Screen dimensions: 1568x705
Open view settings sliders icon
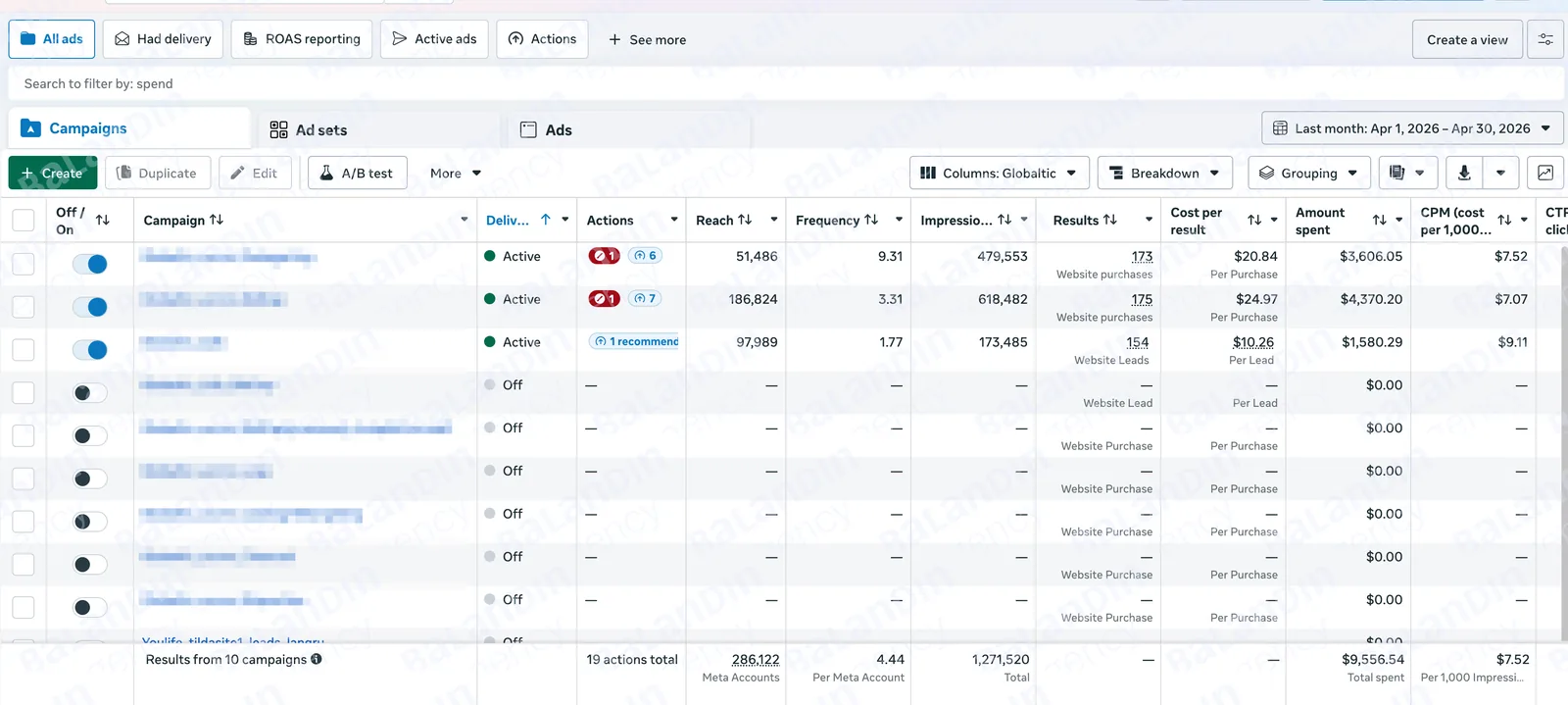pyautogui.click(x=1545, y=40)
